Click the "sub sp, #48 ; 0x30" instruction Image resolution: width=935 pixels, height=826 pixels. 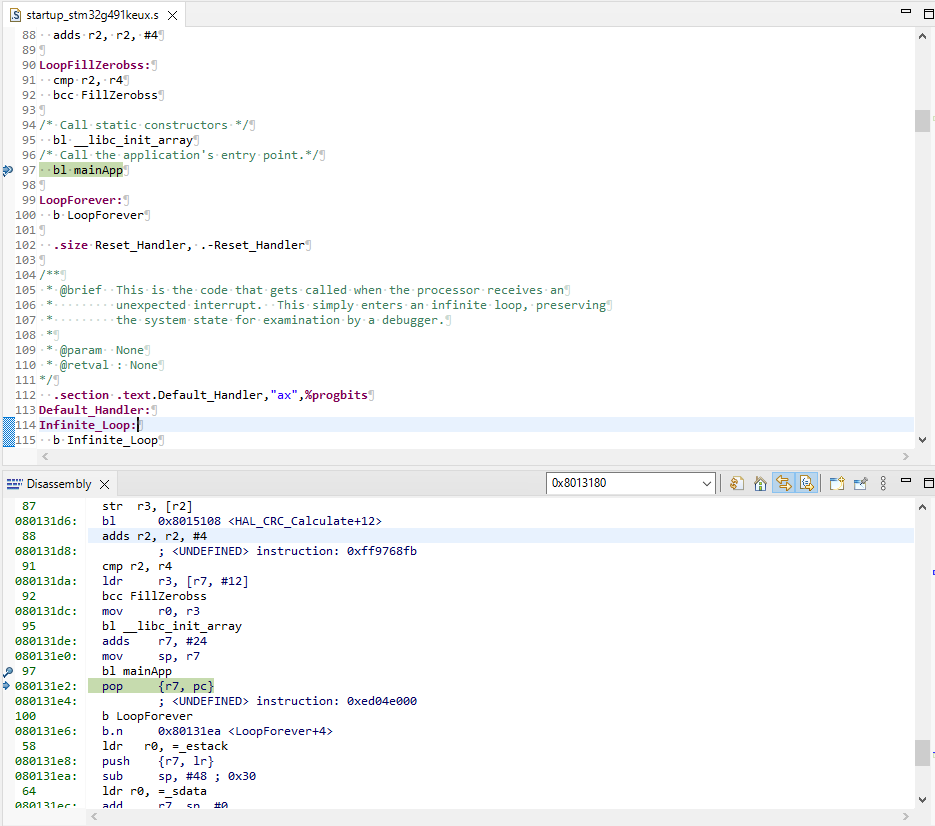179,776
